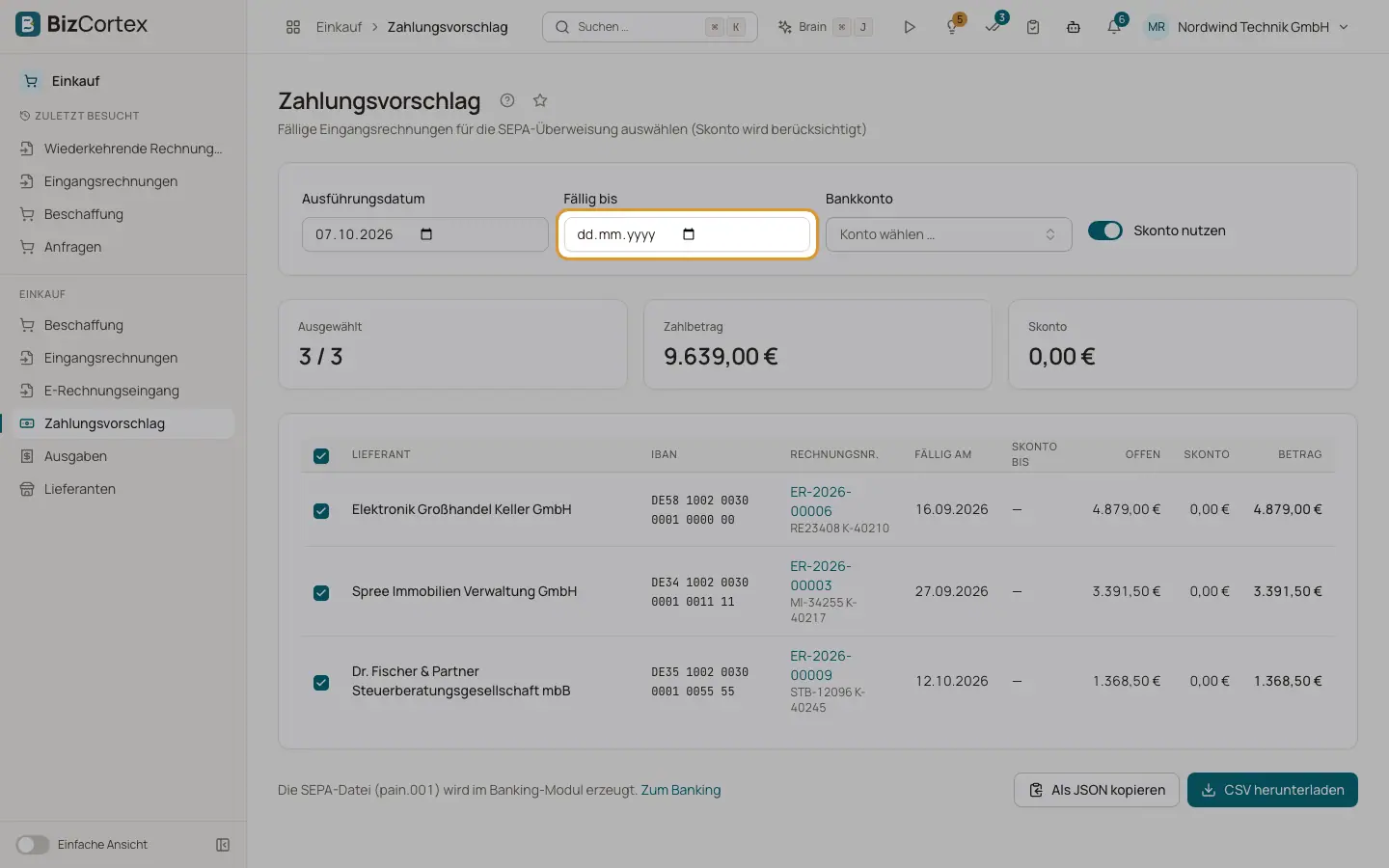1389x868 pixels.
Task: Open notifications bell with badge 6
Action: pos(1114,27)
